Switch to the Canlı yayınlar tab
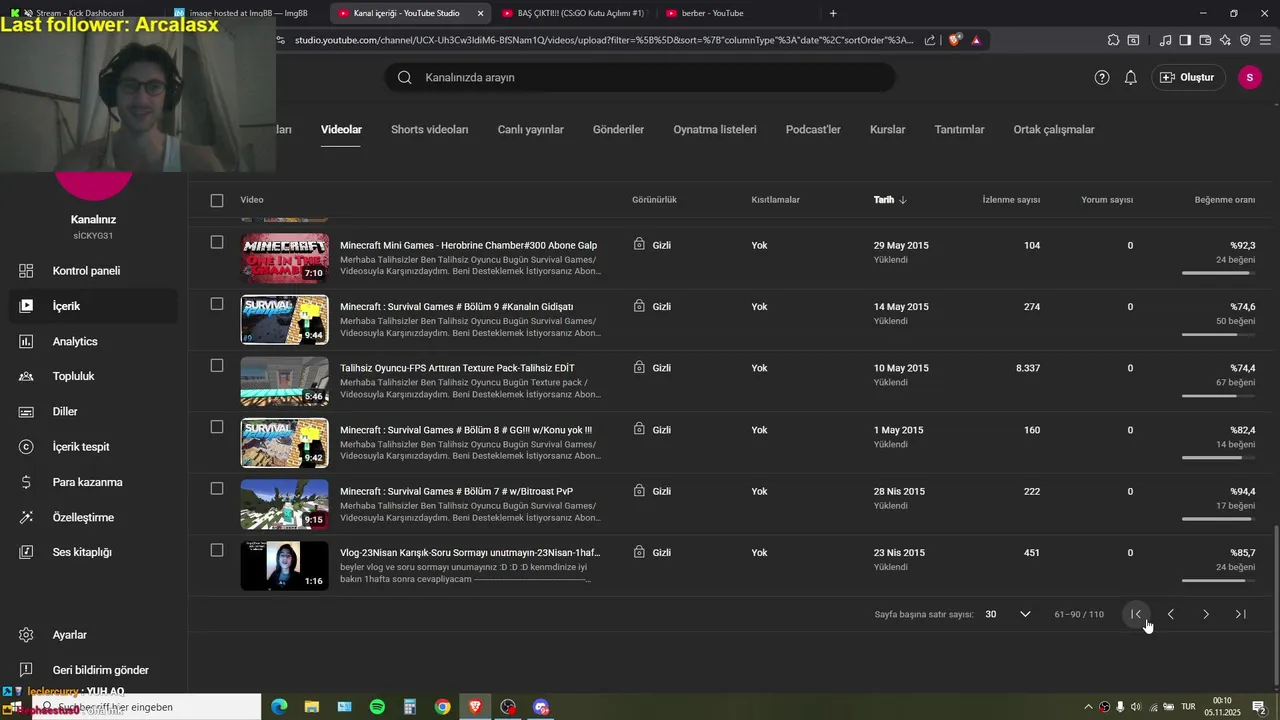Viewport: 1280px width, 720px height. pos(531,130)
